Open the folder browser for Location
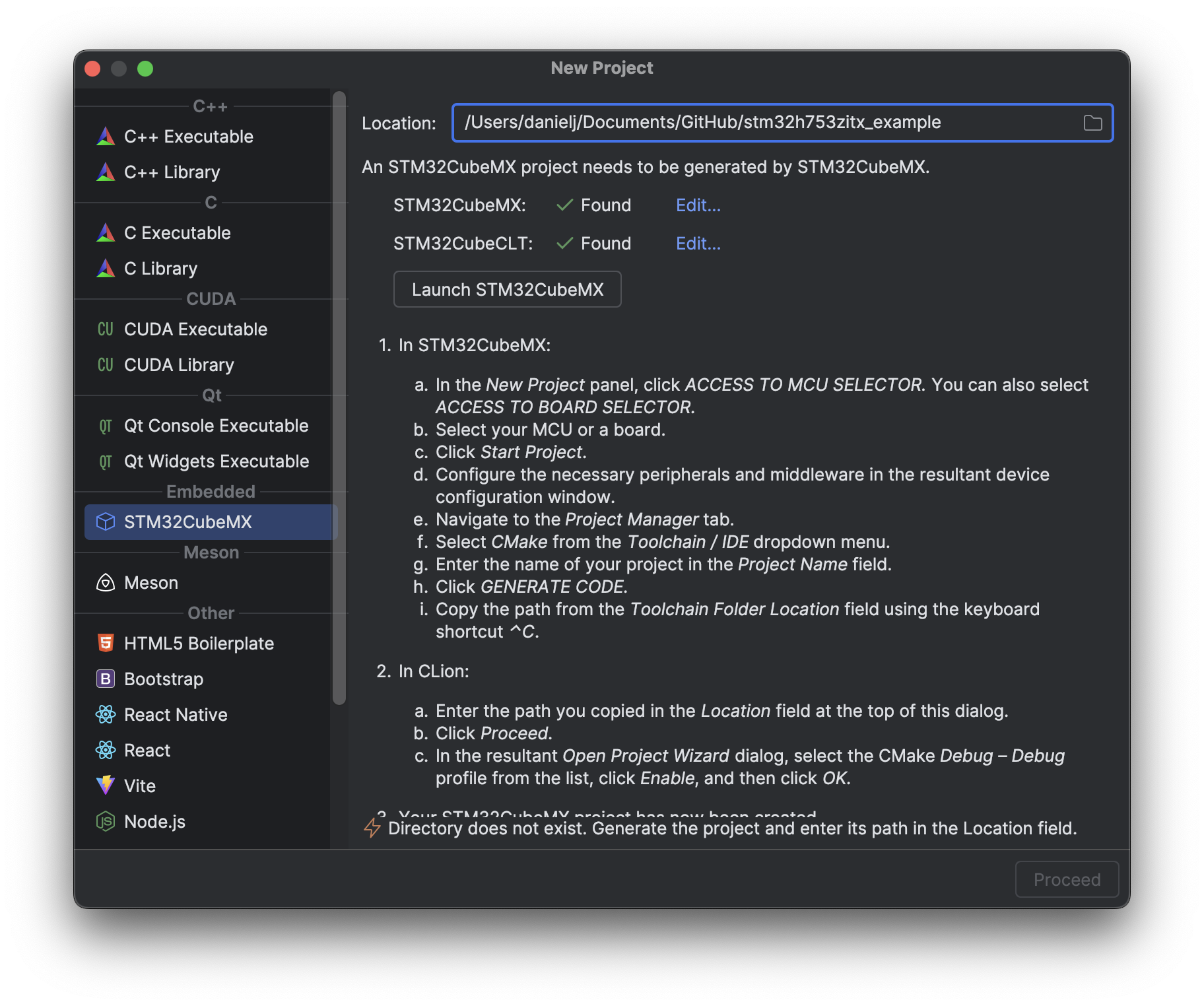The image size is (1204, 1006). [x=1092, y=122]
